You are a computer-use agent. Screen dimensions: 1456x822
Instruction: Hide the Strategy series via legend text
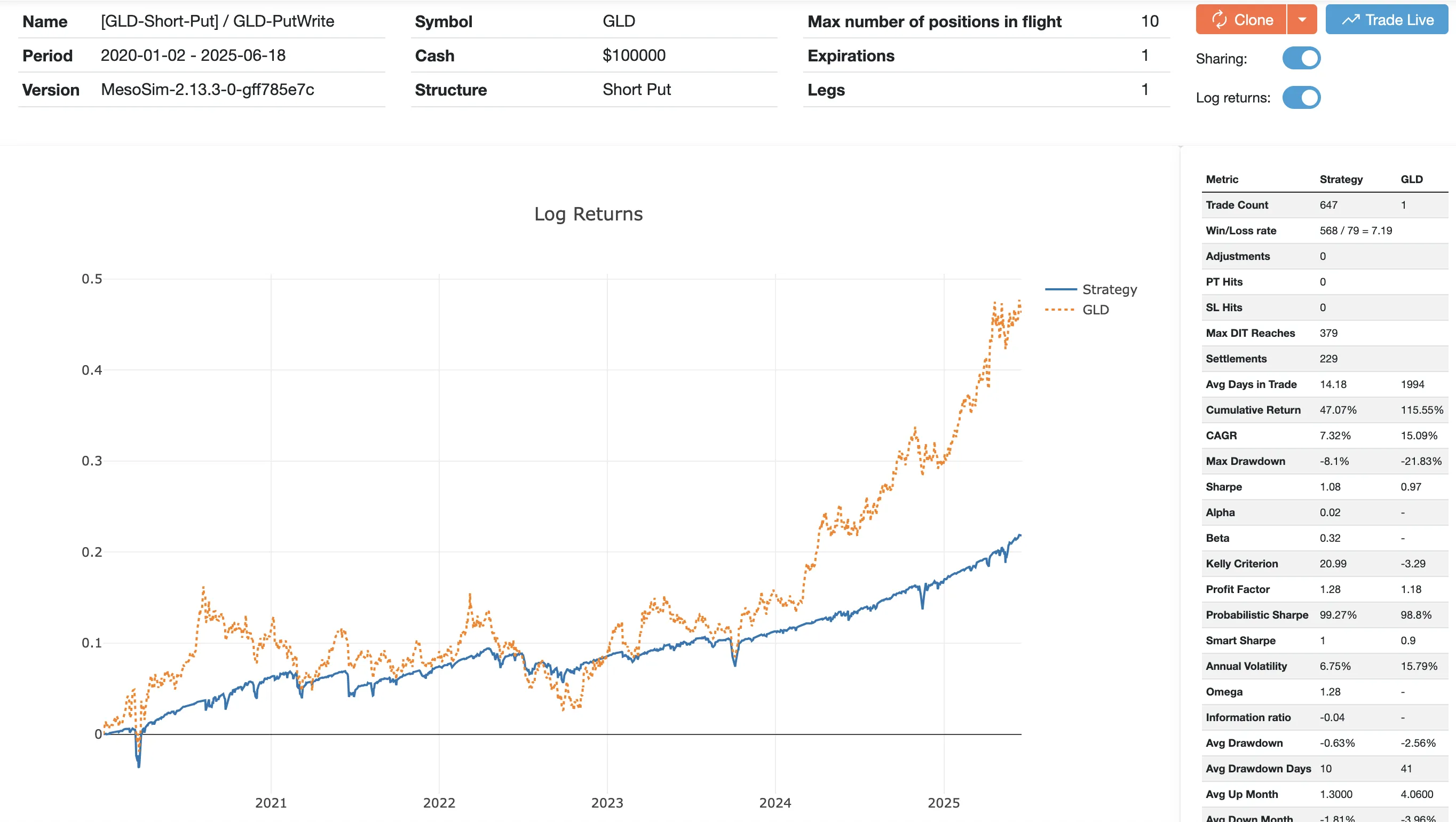(1110, 289)
